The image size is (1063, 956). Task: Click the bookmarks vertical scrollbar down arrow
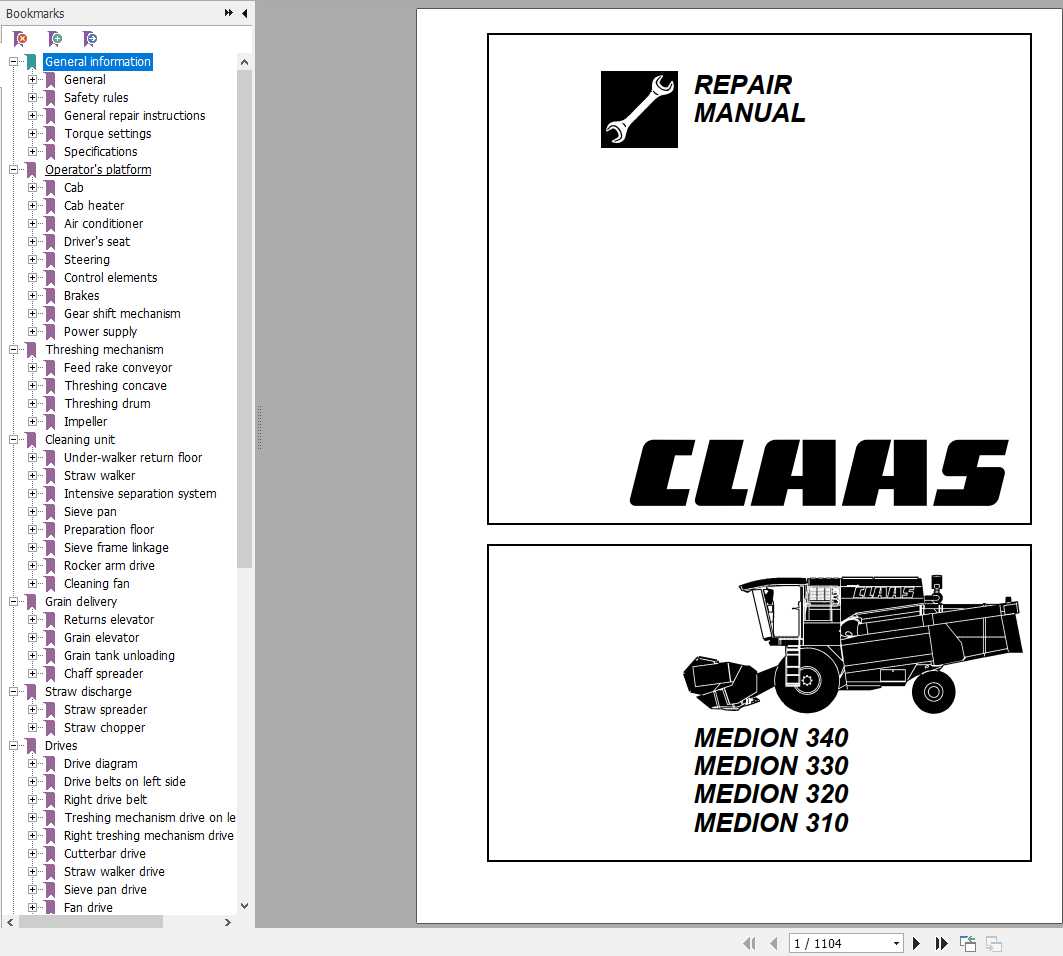[x=245, y=906]
